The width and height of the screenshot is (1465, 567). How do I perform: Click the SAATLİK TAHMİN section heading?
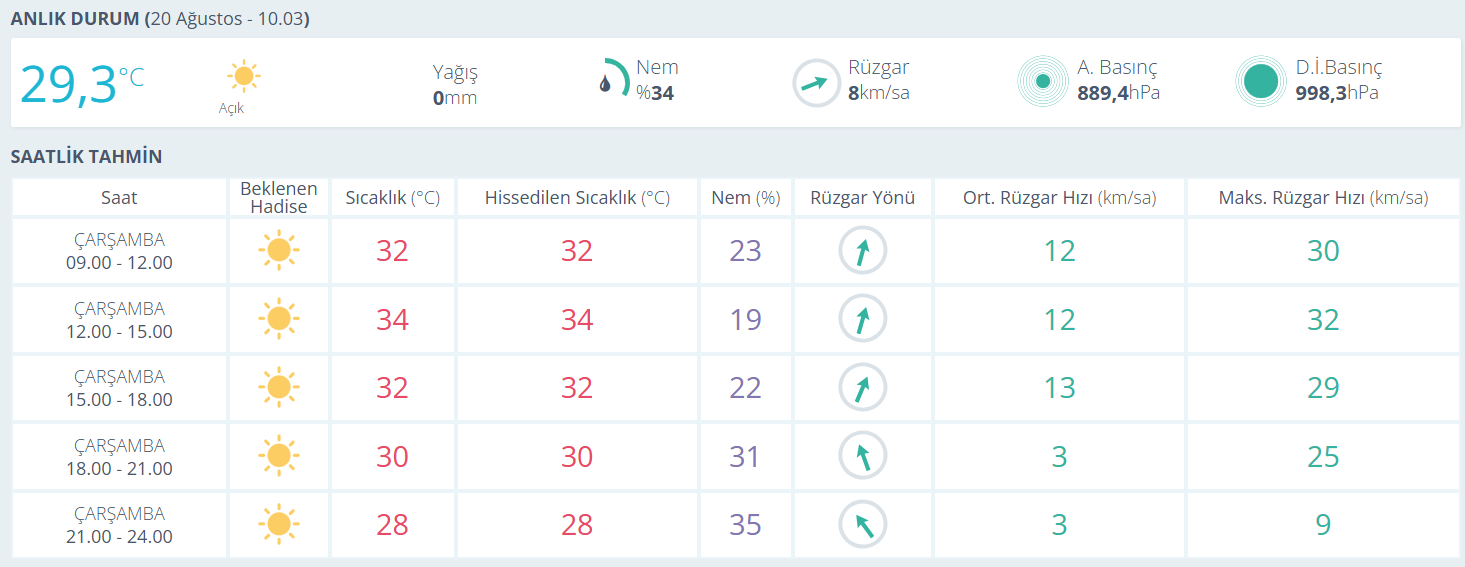pos(86,157)
